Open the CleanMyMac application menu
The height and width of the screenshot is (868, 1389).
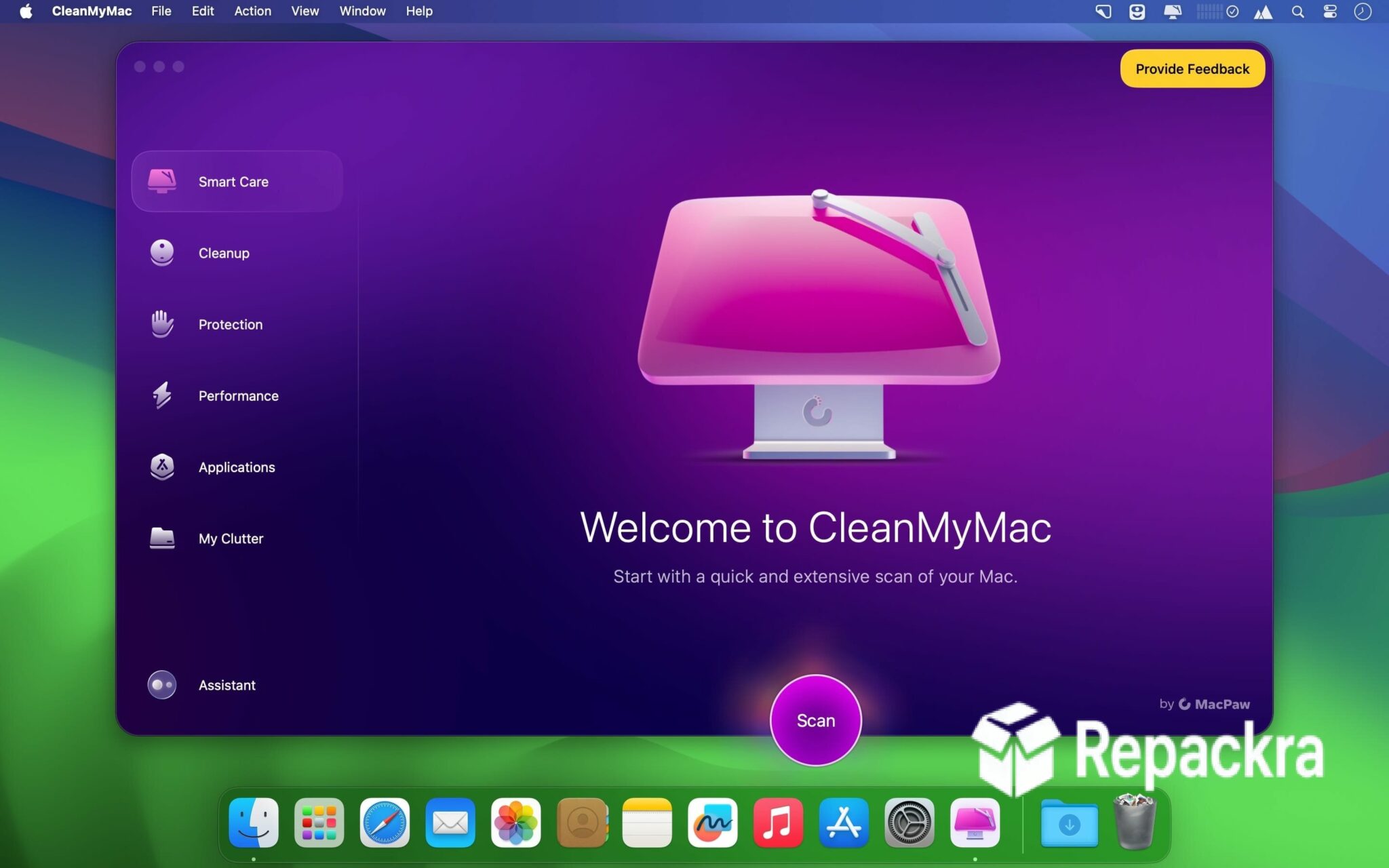point(92,12)
